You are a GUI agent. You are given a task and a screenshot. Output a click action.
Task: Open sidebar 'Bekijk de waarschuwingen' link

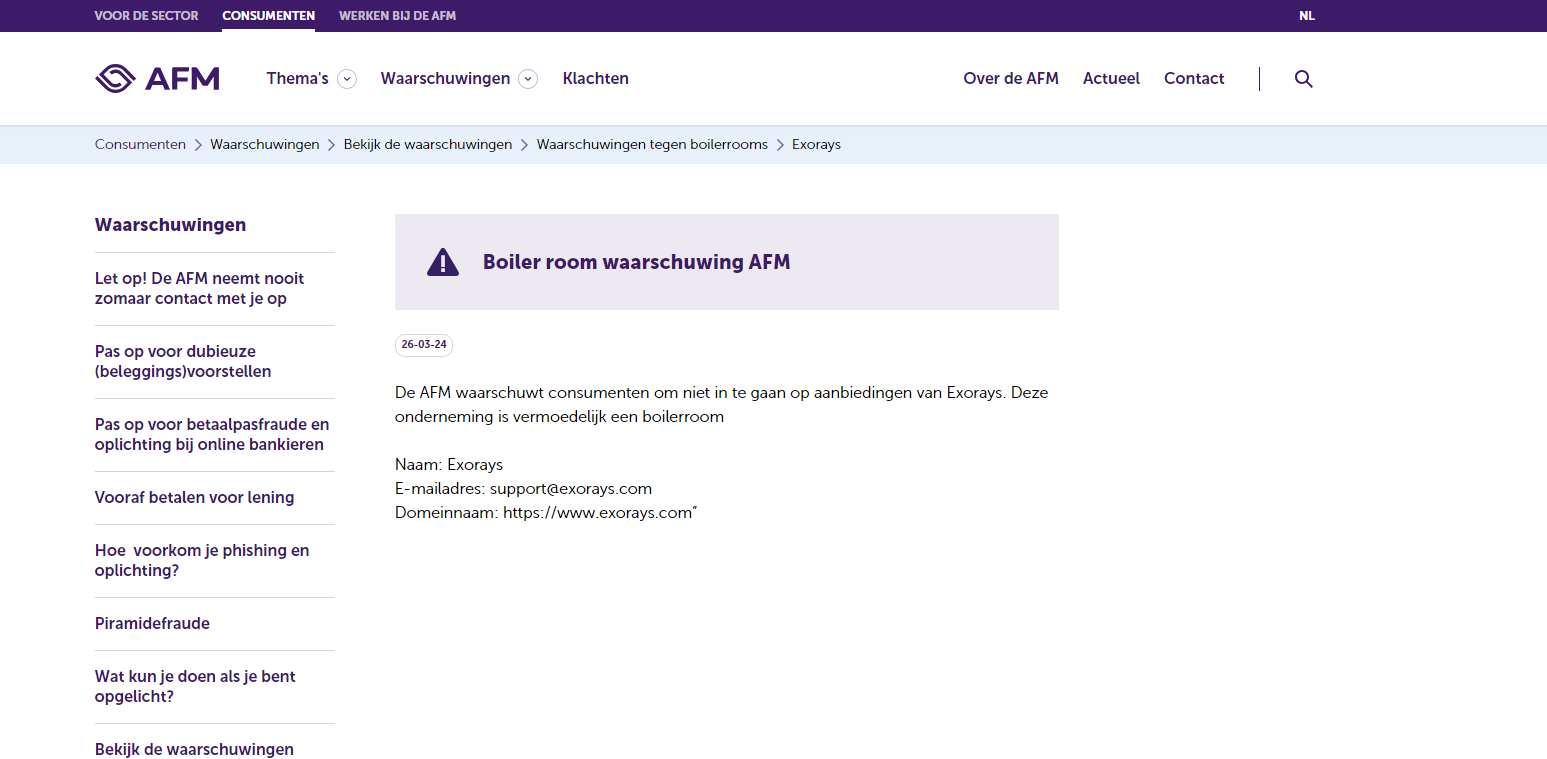tap(194, 749)
